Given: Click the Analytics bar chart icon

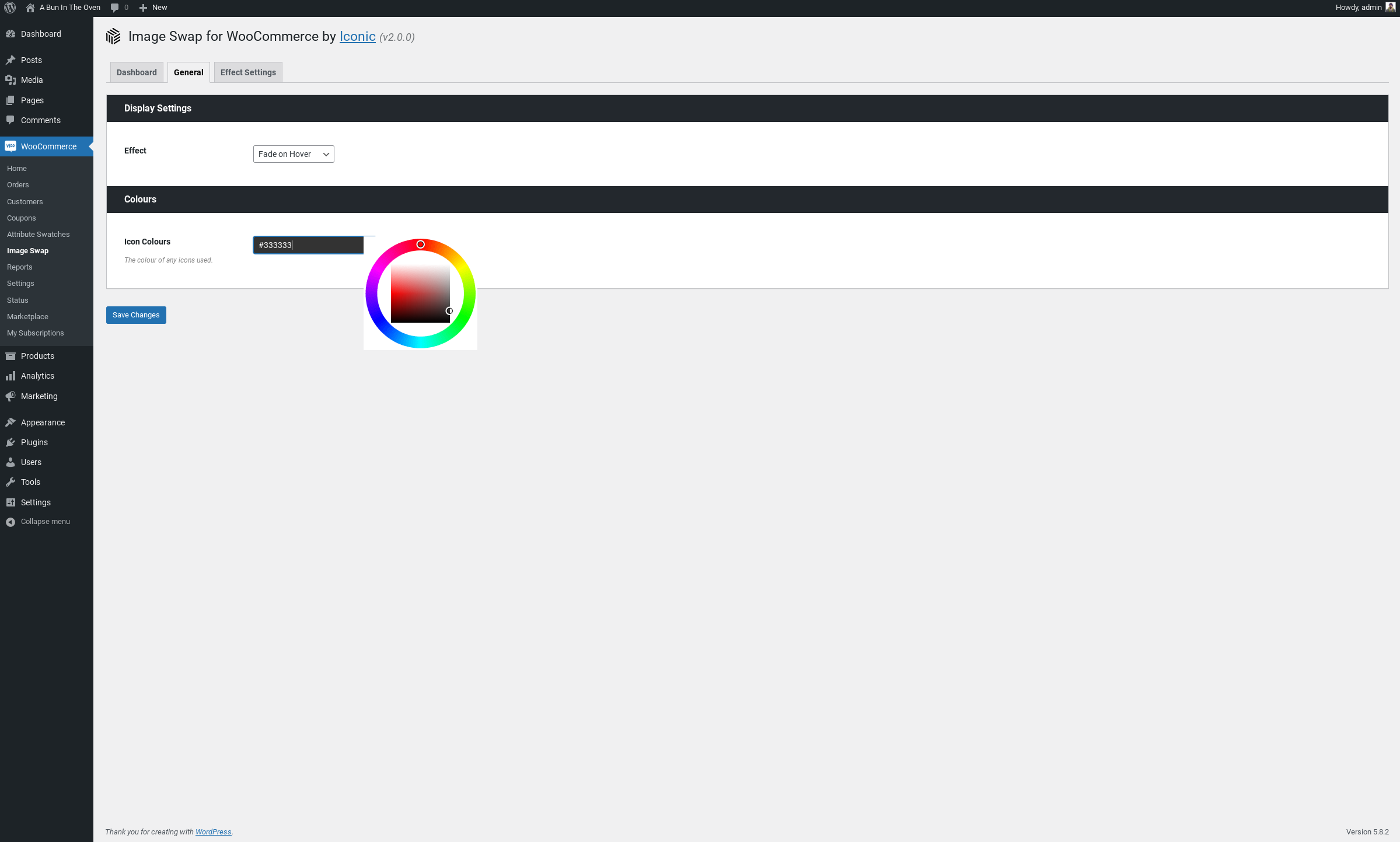Looking at the screenshot, I should (x=11, y=376).
